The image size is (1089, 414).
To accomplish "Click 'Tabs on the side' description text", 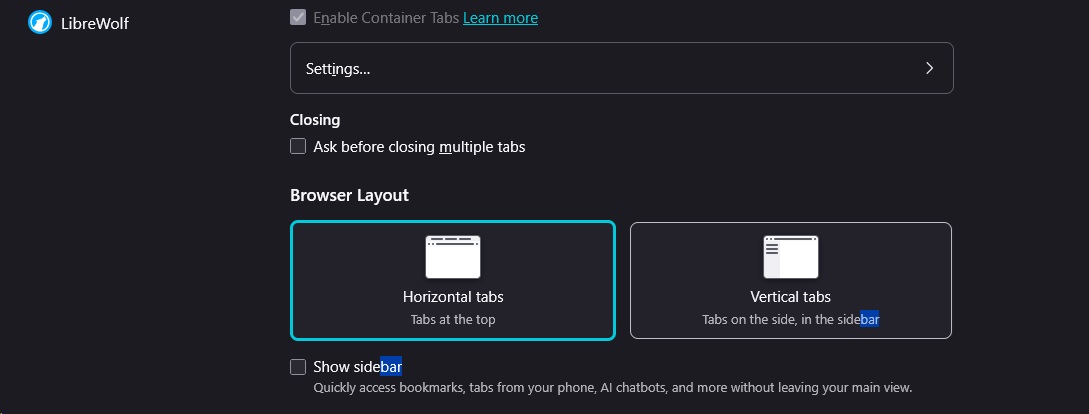I will tap(791, 320).
